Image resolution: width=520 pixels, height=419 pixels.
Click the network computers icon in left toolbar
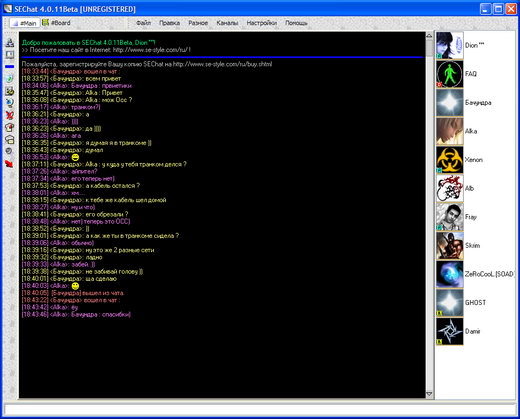tap(10, 43)
